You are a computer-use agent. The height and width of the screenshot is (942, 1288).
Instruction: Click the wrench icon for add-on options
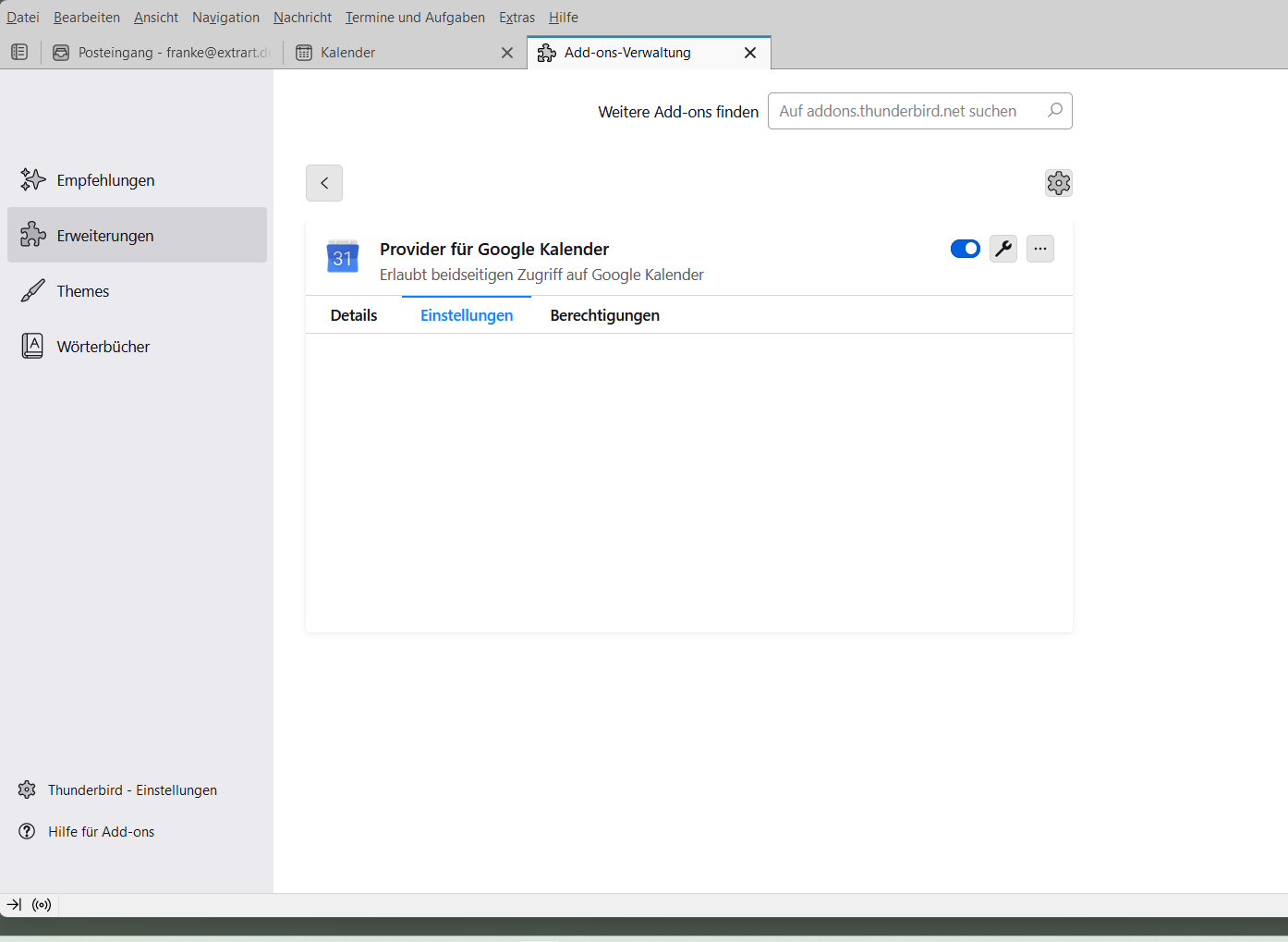pyautogui.click(x=1002, y=249)
